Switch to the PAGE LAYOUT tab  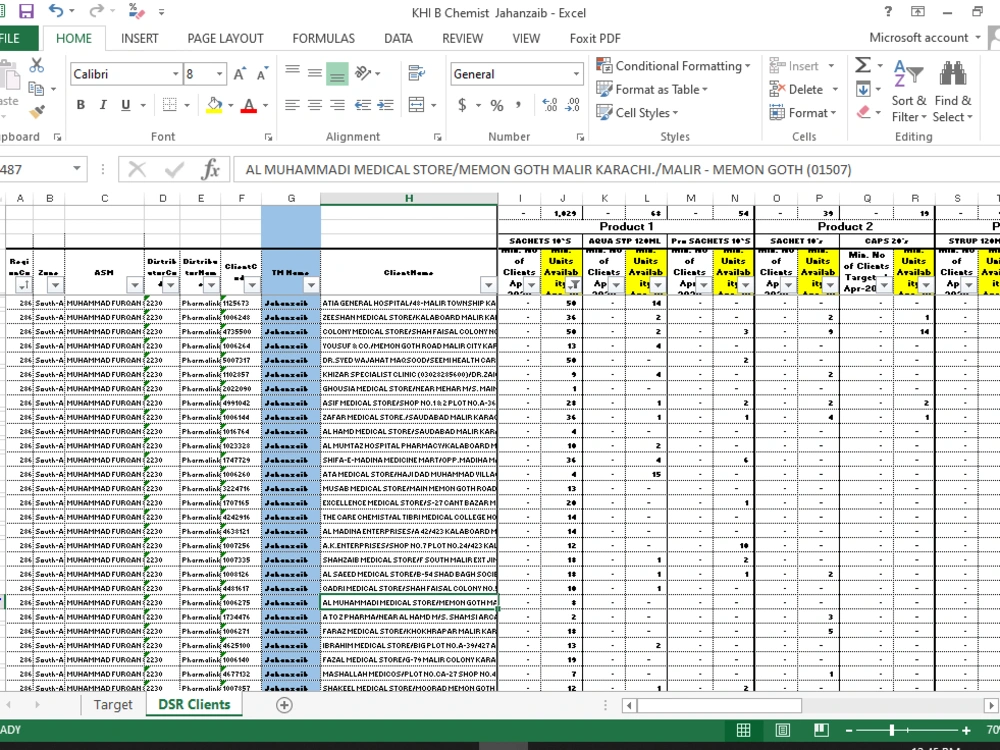[225, 38]
